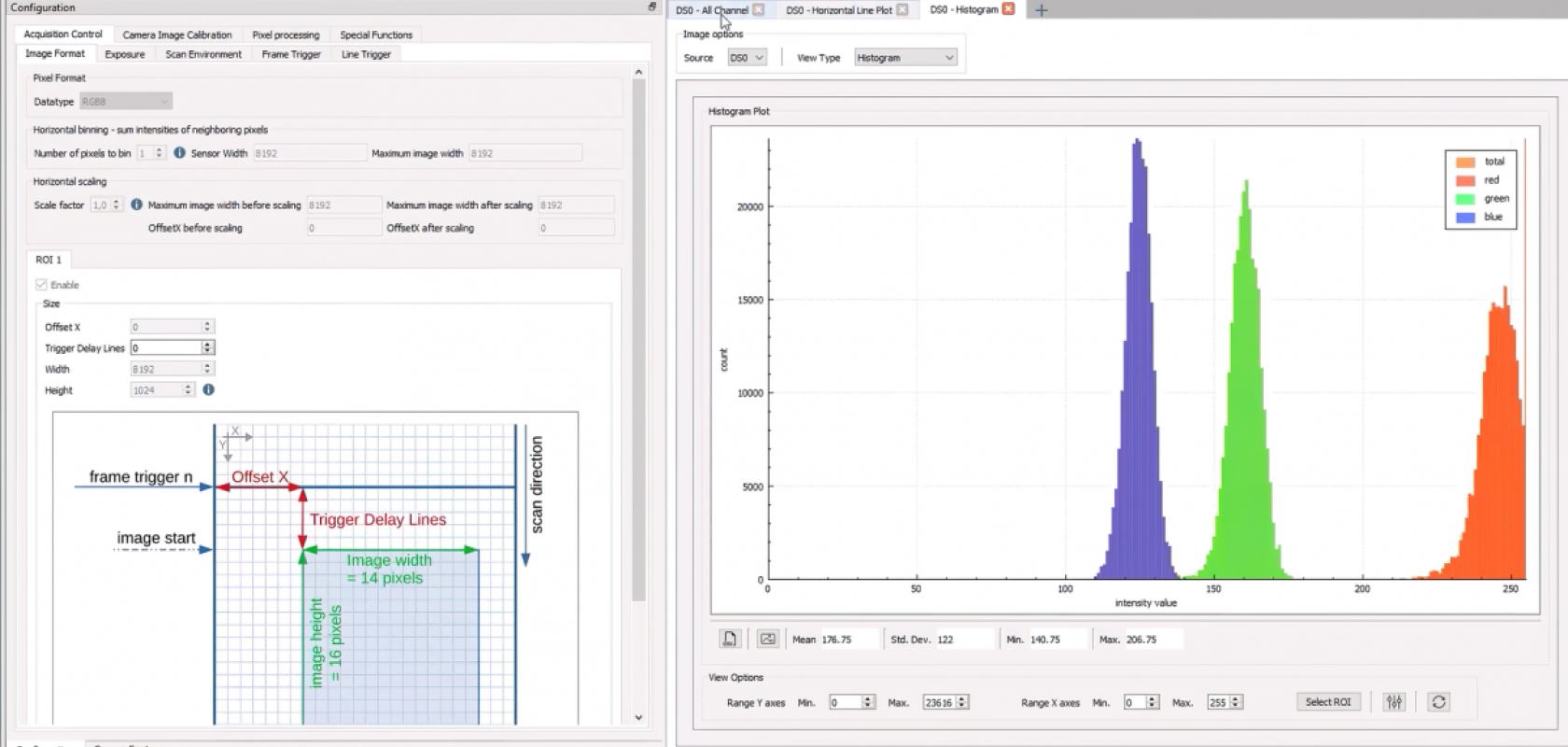The width and height of the screenshot is (1568, 747).
Task: Select the Scan Environment sub-tab
Action: [x=203, y=54]
